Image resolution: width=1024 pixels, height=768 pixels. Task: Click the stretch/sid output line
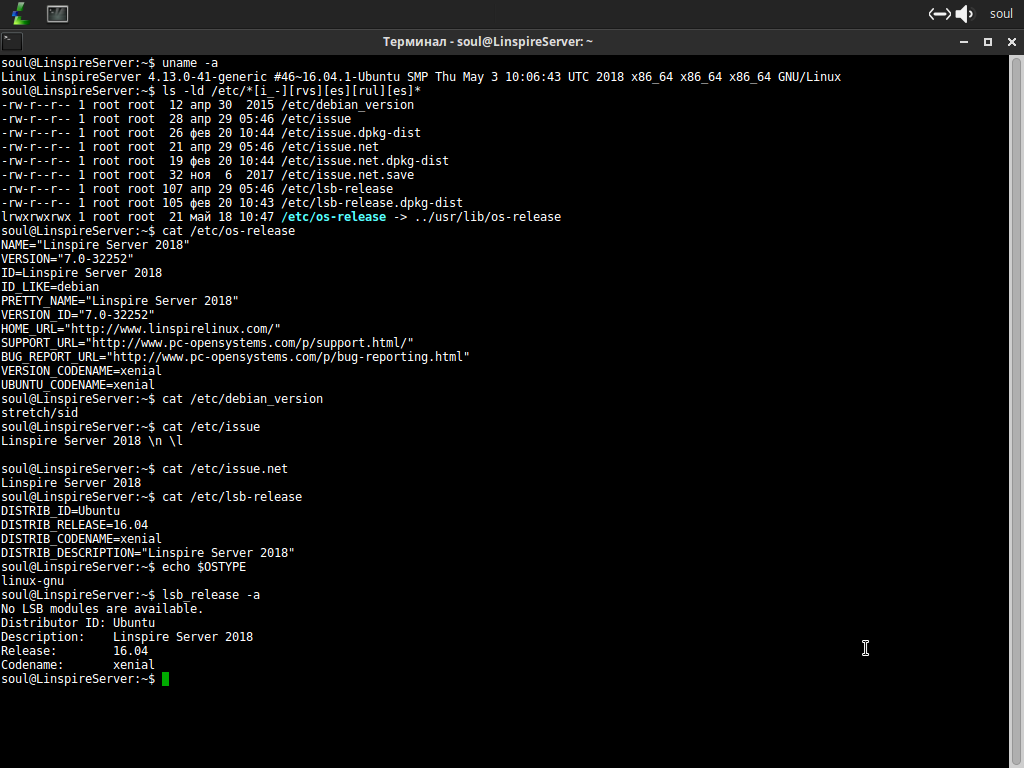click(x=40, y=413)
